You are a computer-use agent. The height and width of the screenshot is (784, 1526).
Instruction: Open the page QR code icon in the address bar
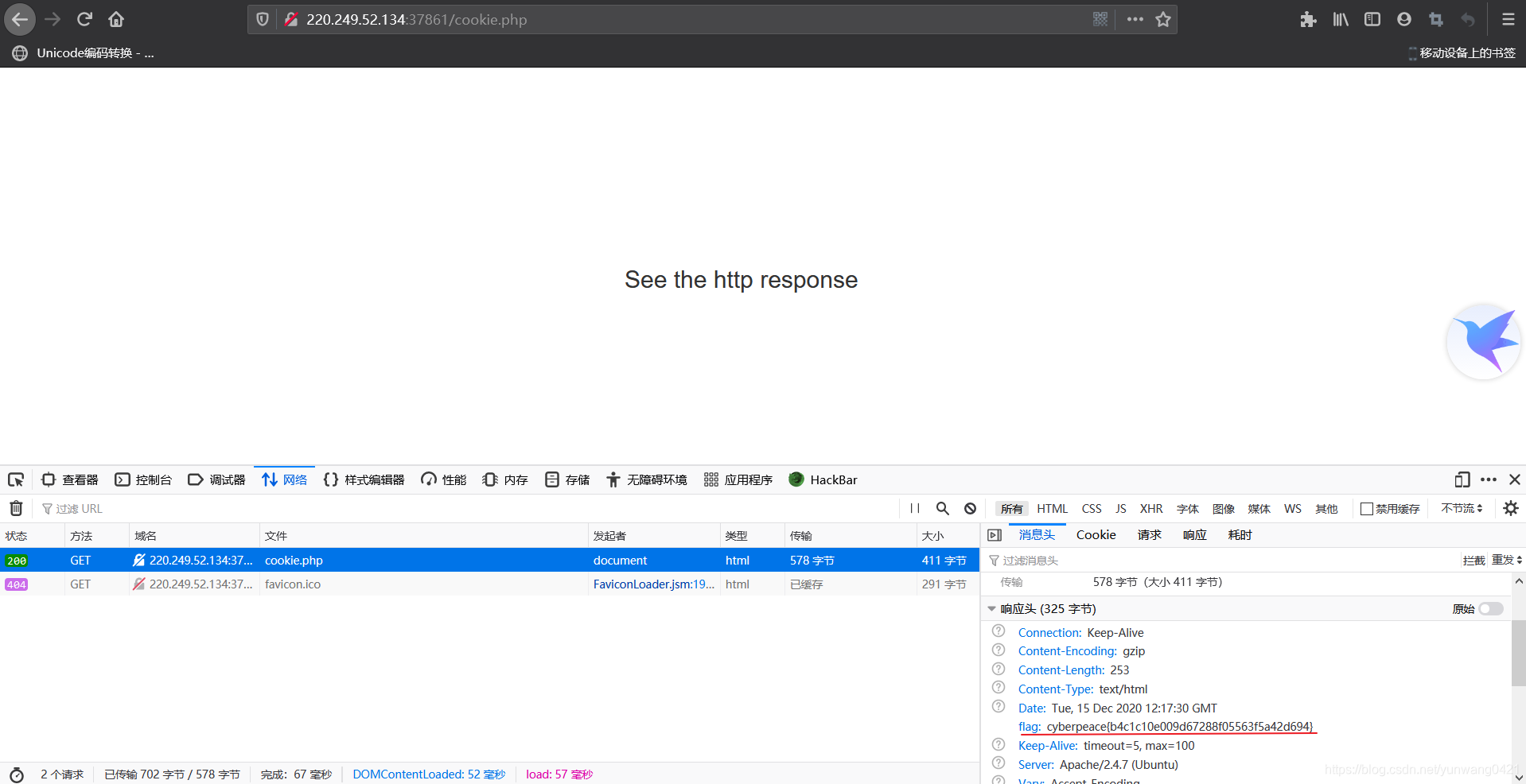pos(1100,19)
